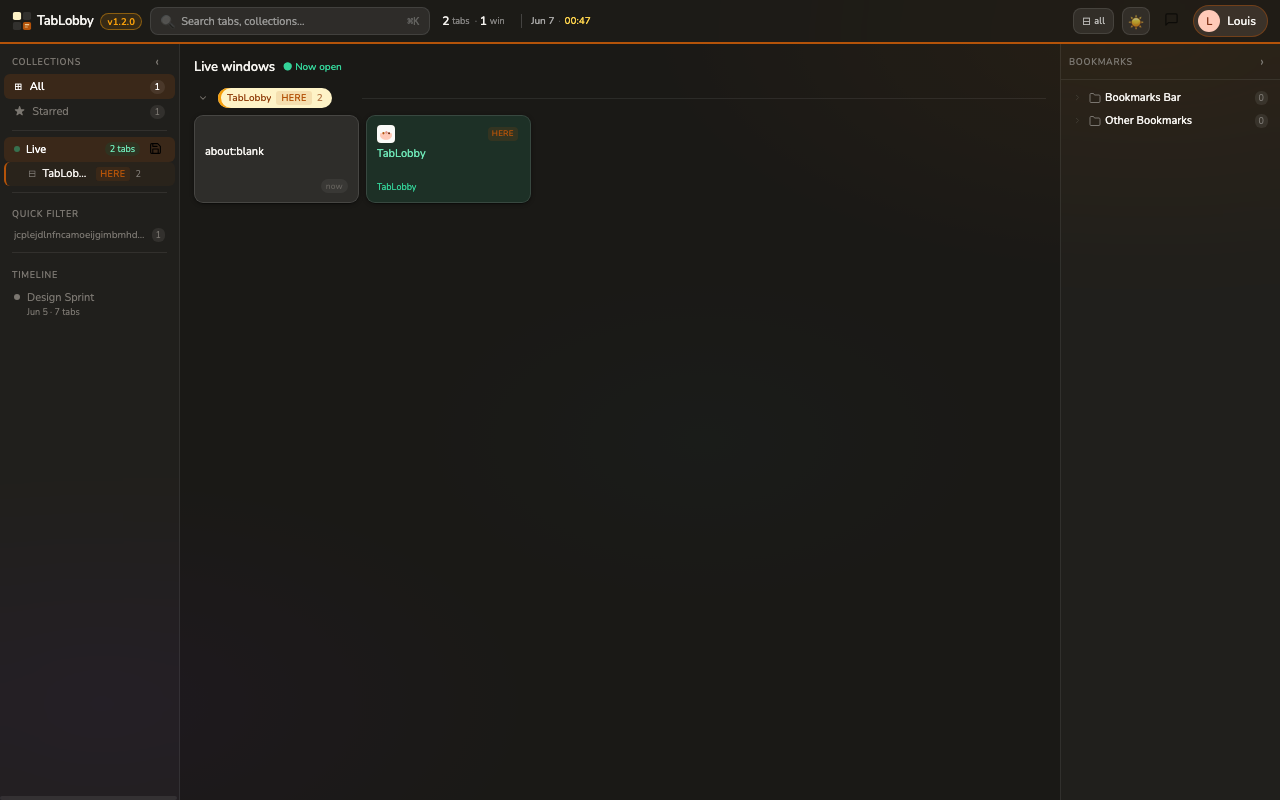Apply the jcplejdlnfncamoeijgimbmhd... quick filter
The width and height of the screenshot is (1280, 800).
(89, 235)
